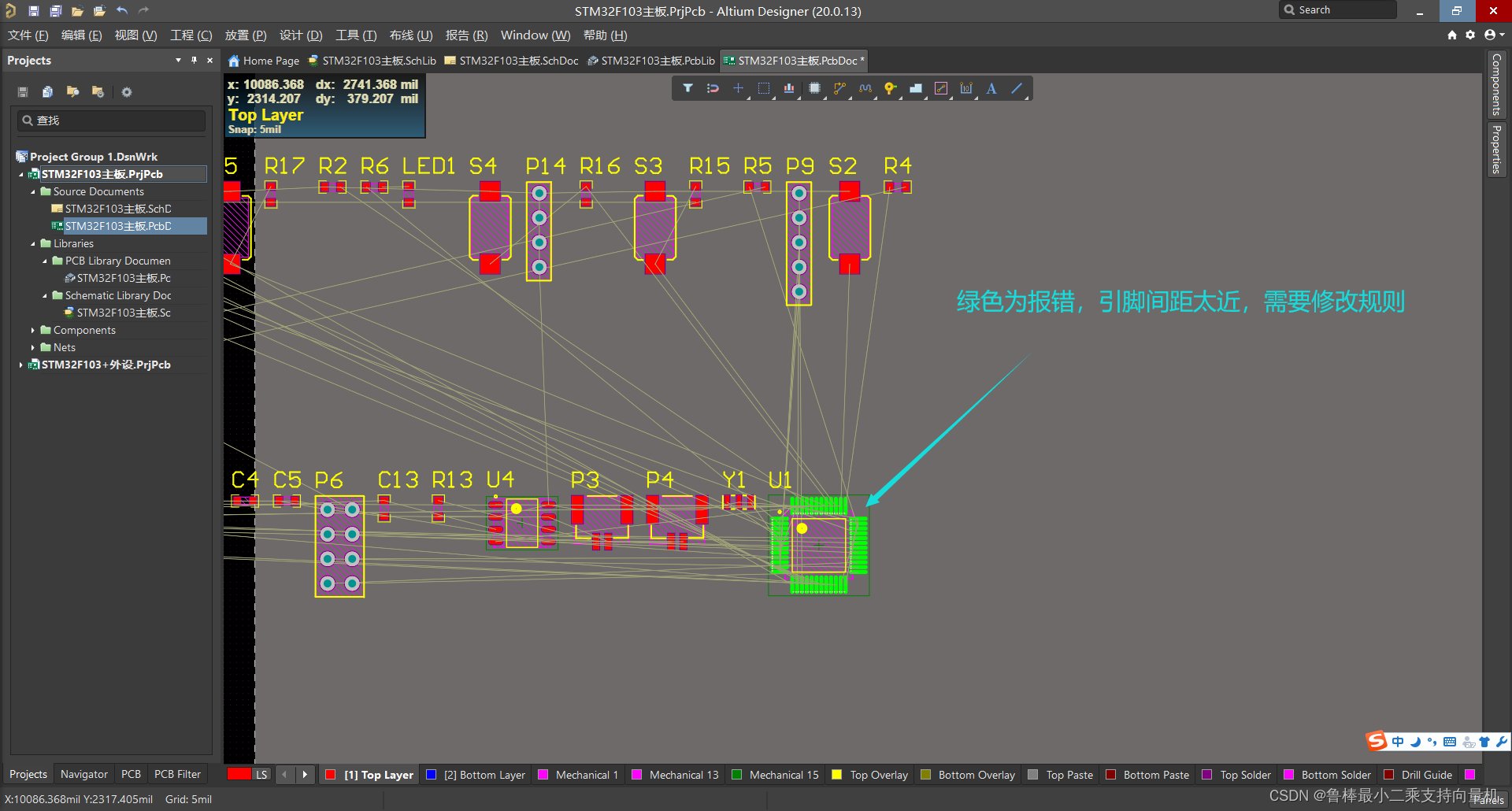Viewport: 1512px width, 811px height.
Task: Click the 查找 search field in Projects
Action: pyautogui.click(x=111, y=120)
